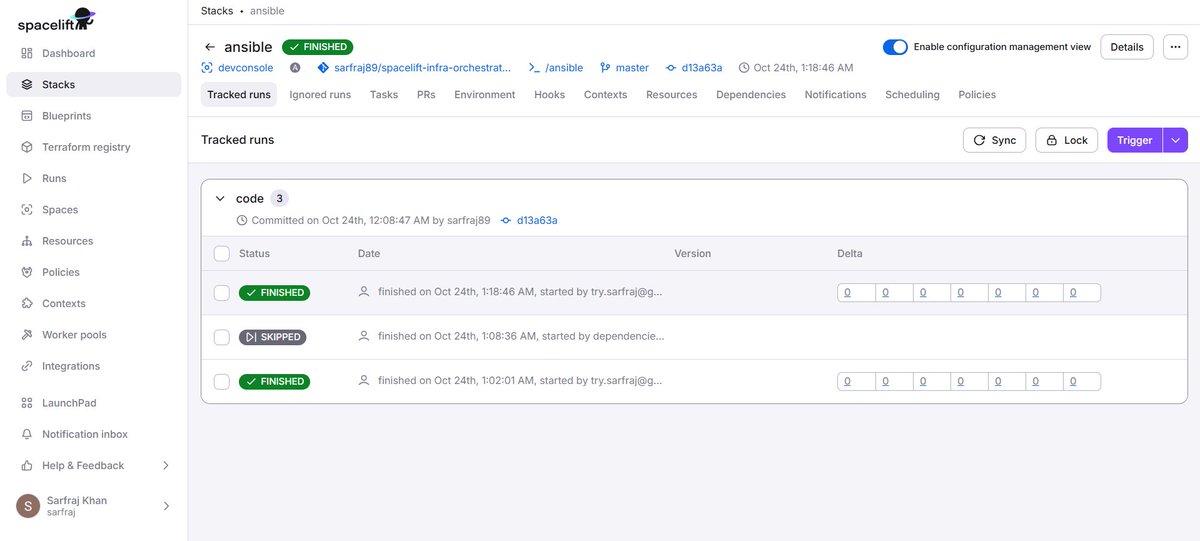The width and height of the screenshot is (1200, 541).
Task: Tick checkbox for the 1:18:46 AM run
Action: [222, 293]
